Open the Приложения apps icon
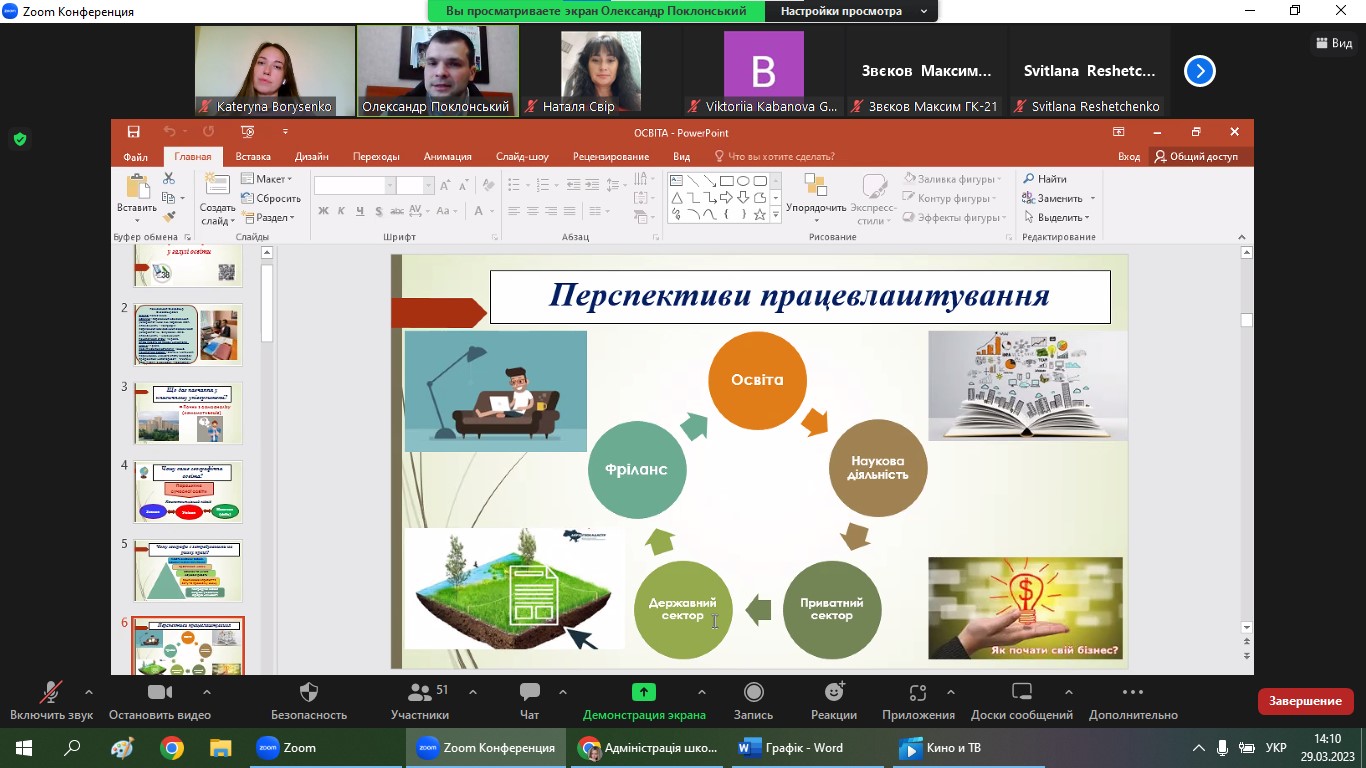This screenshot has height=768, width=1366. coord(918,693)
